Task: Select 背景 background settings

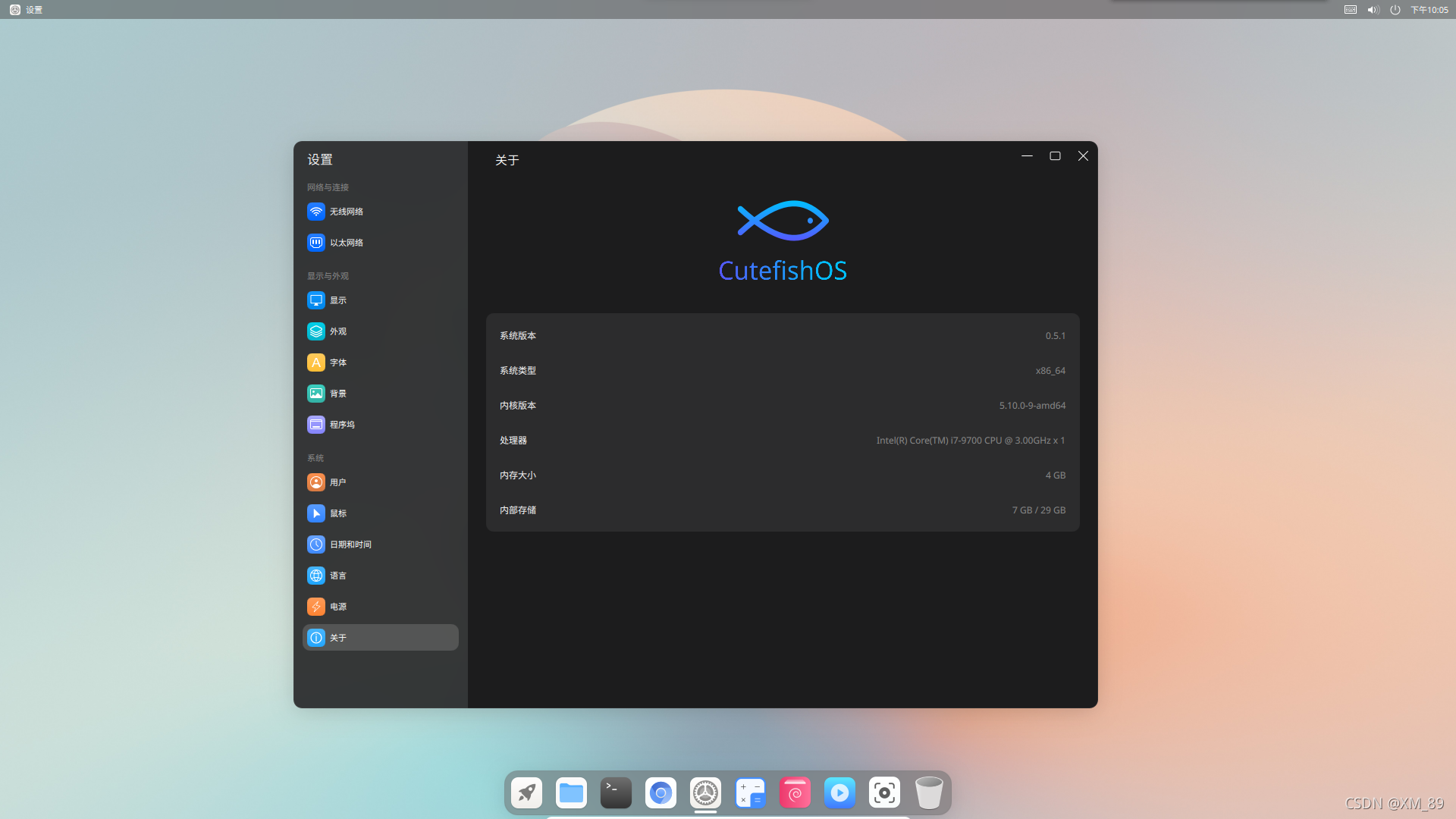Action: pos(337,394)
